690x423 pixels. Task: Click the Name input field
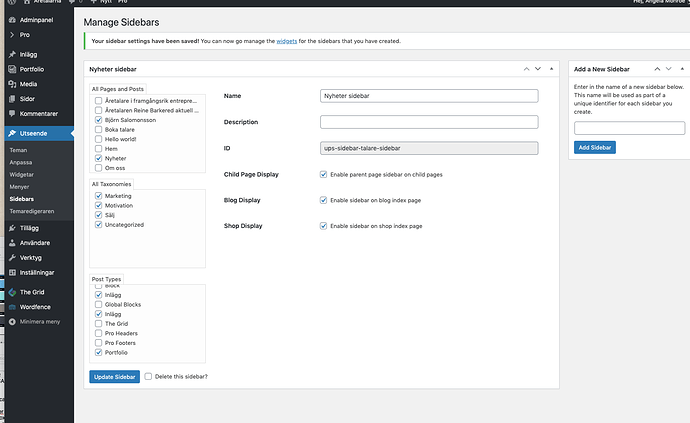point(429,96)
